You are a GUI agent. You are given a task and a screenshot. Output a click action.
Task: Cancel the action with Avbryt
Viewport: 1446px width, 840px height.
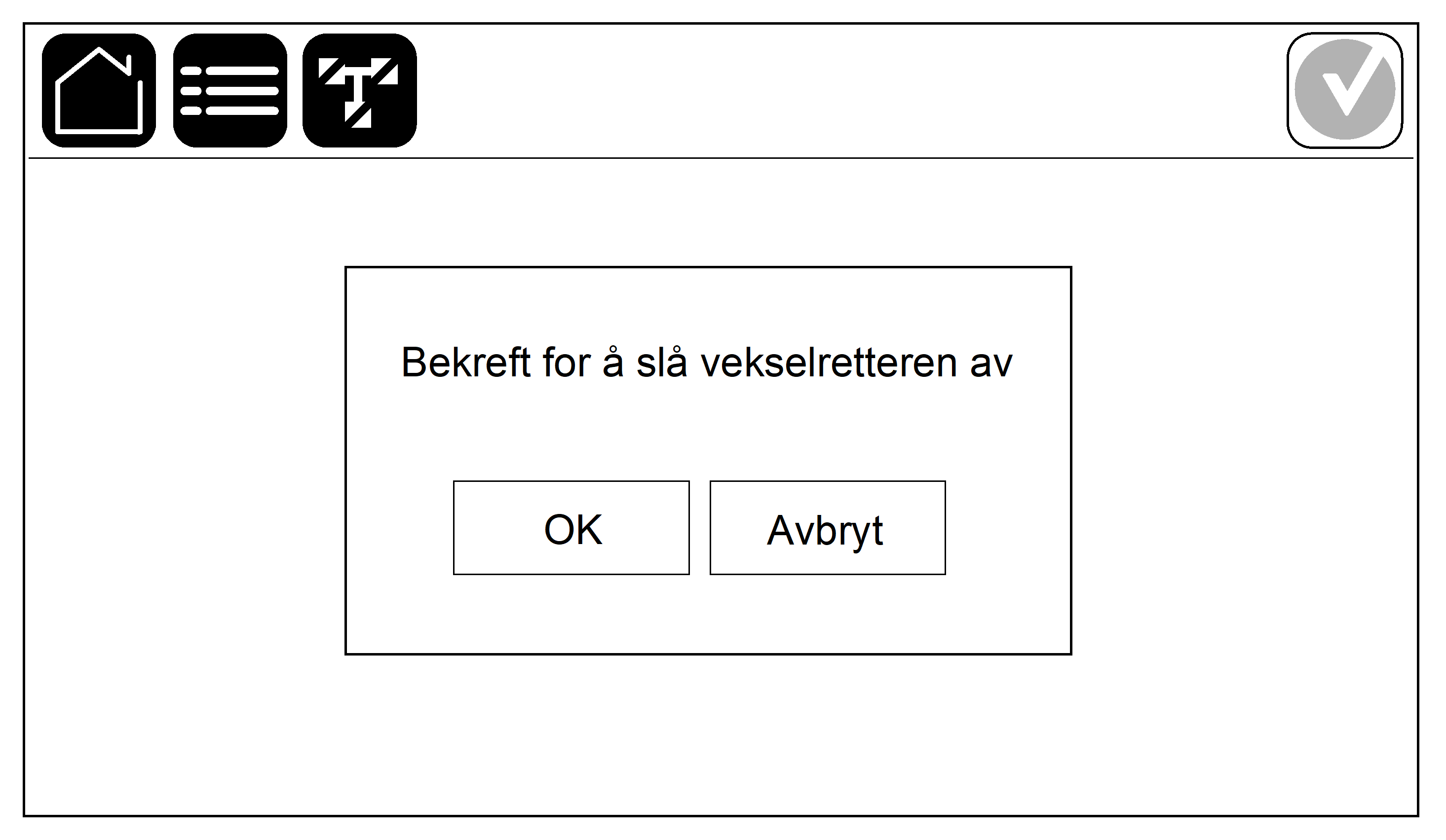[828, 529]
